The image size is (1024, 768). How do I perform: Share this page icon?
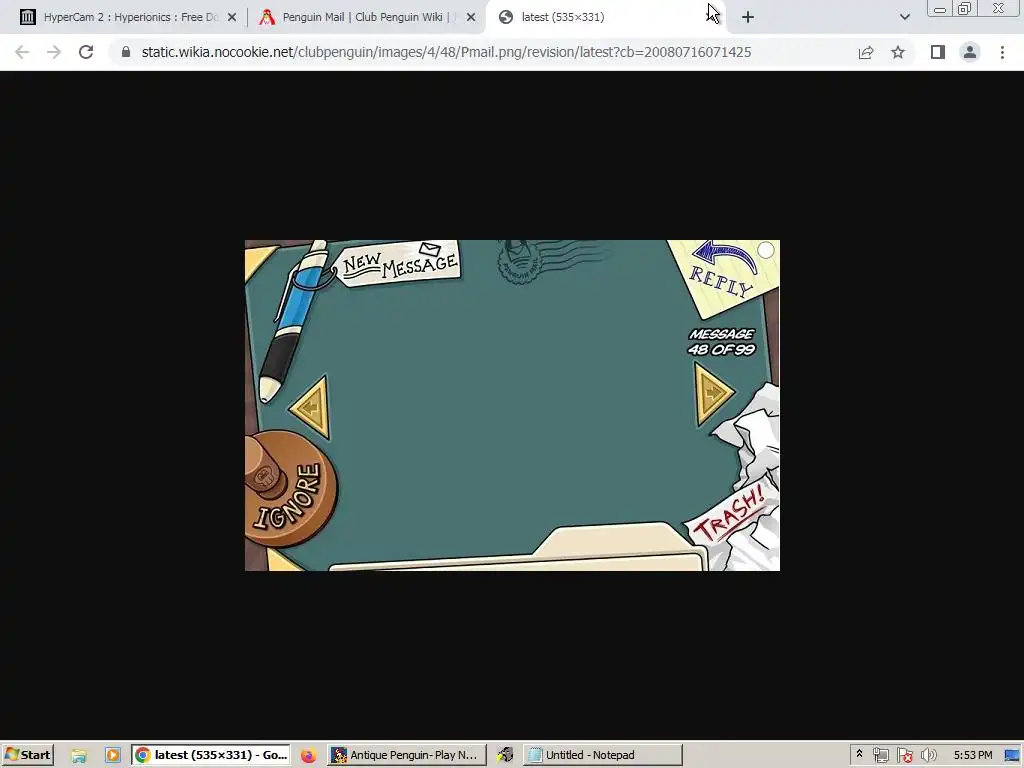coord(866,52)
